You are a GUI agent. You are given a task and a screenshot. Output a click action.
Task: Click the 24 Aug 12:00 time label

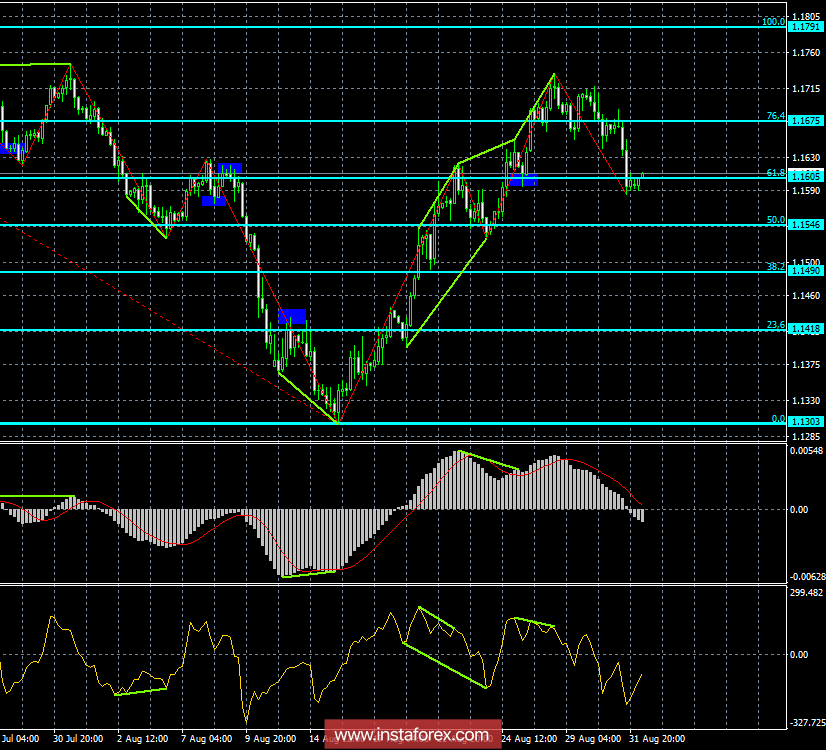(x=528, y=739)
